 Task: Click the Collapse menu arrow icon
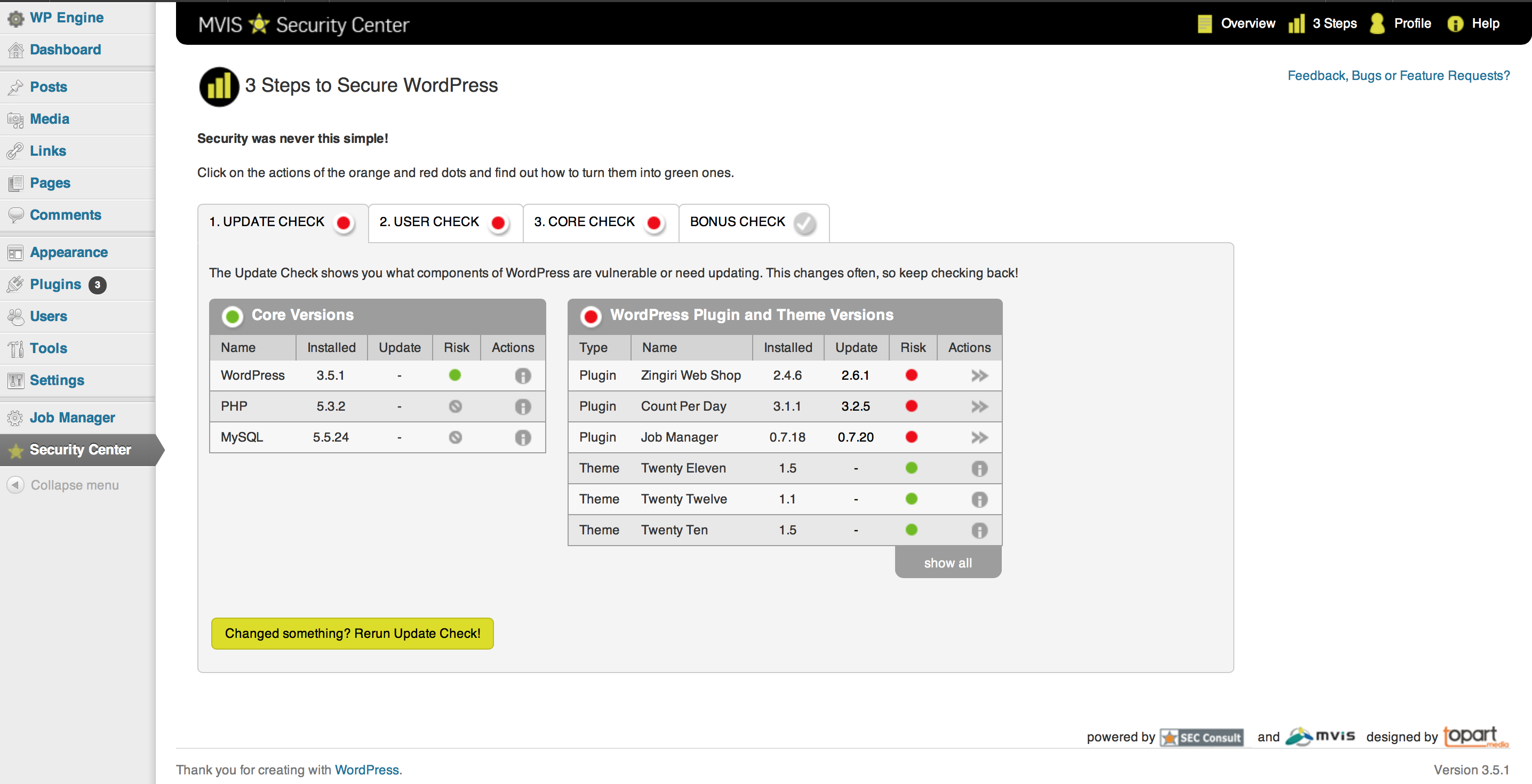coord(15,485)
